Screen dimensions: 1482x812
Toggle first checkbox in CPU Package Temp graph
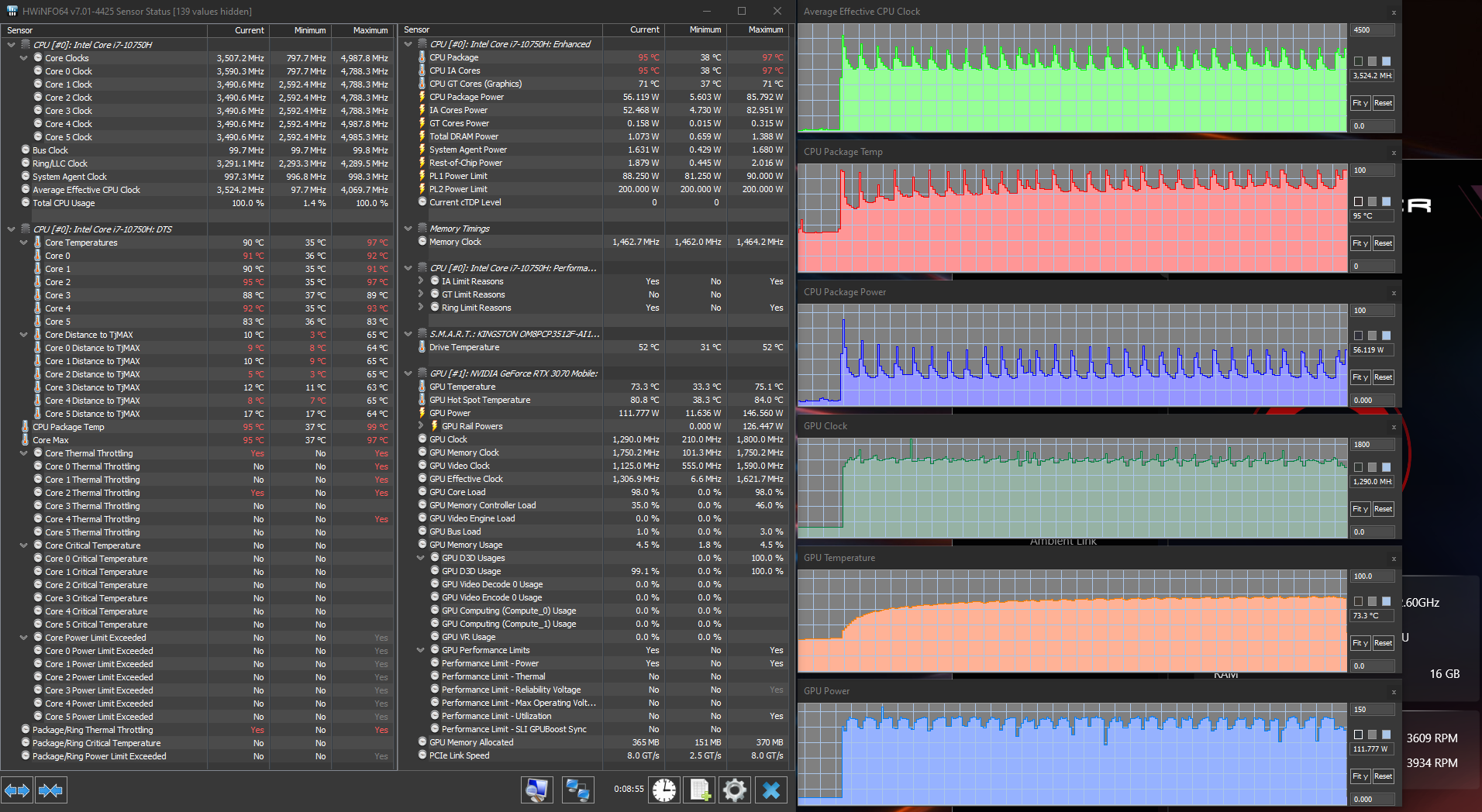pyautogui.click(x=1358, y=201)
